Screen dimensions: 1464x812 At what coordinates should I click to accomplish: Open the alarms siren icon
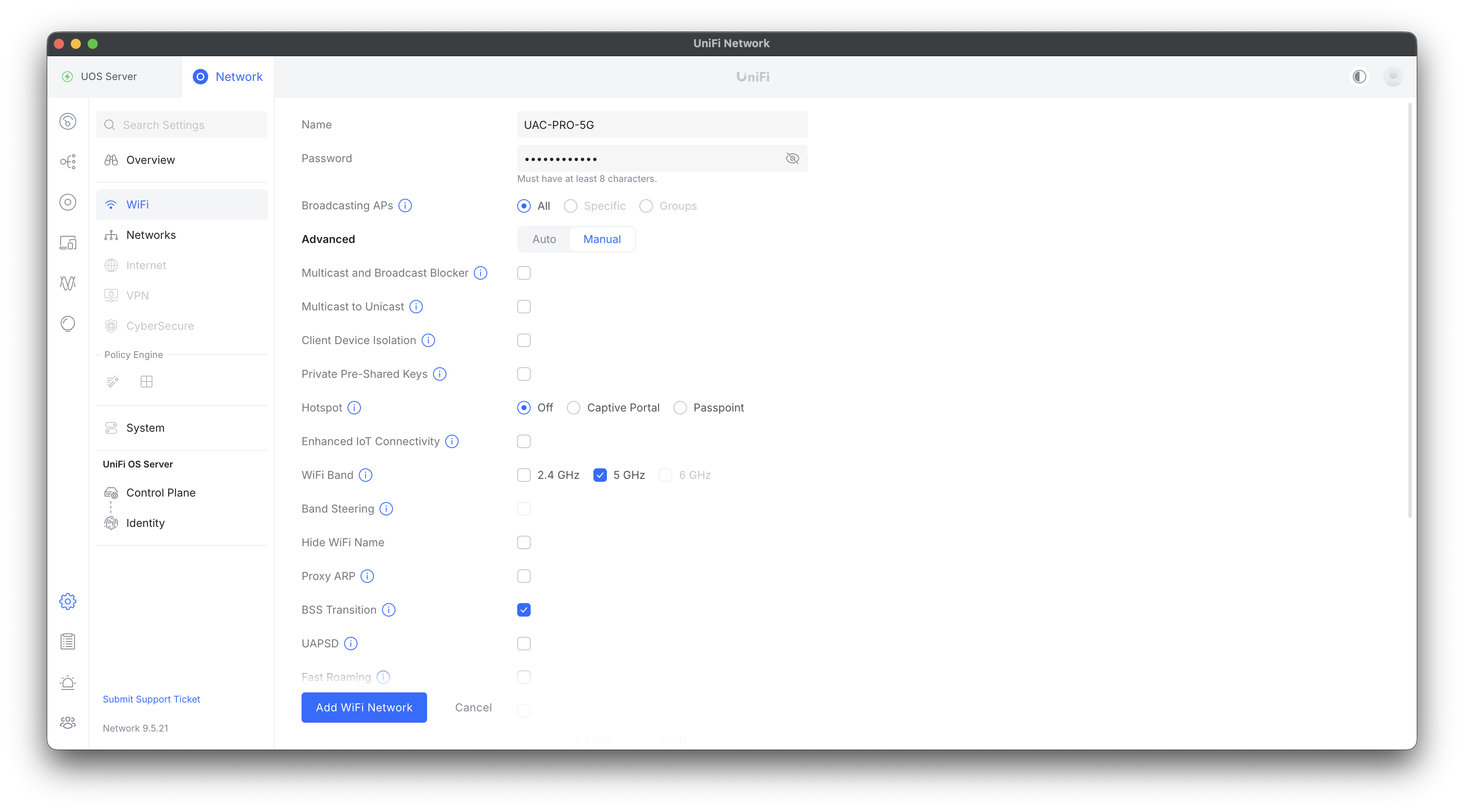[68, 682]
